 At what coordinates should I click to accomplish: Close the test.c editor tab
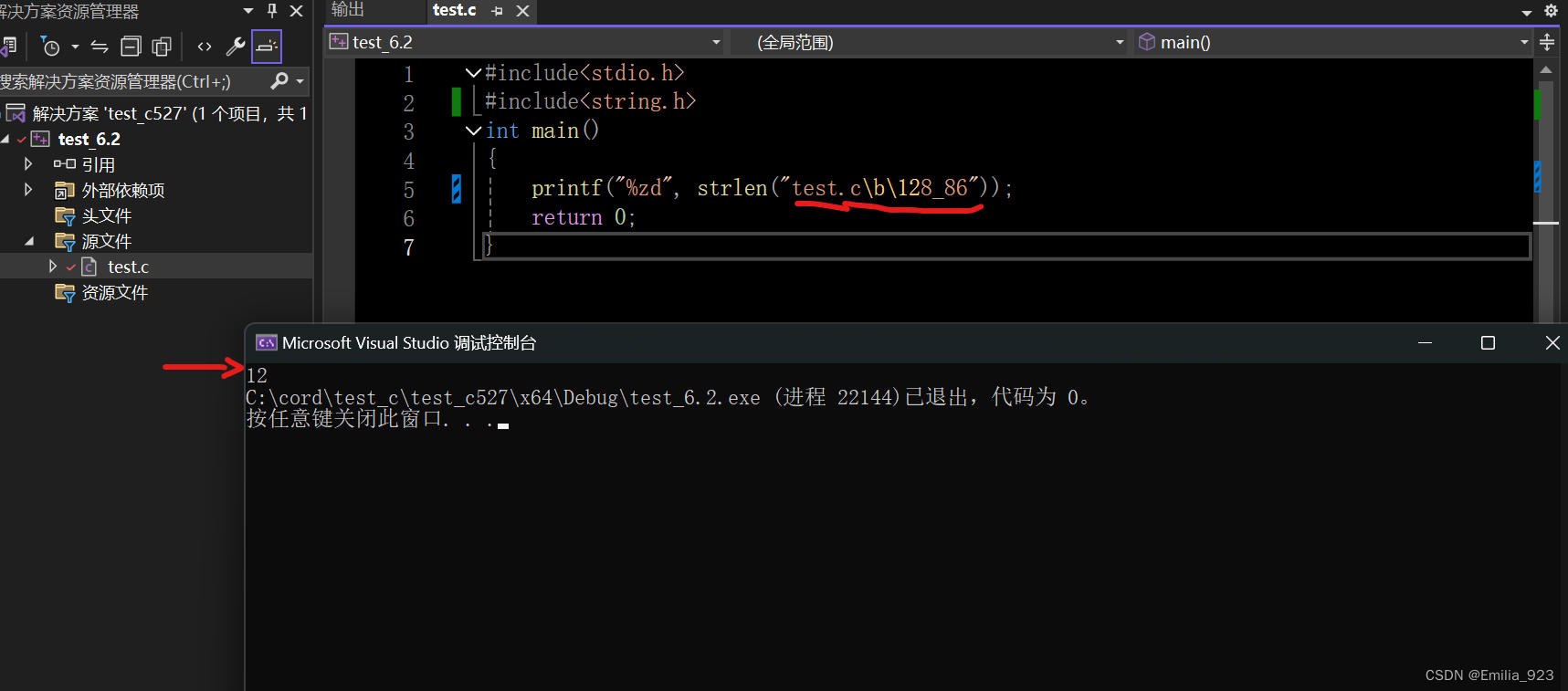pyautogui.click(x=522, y=11)
